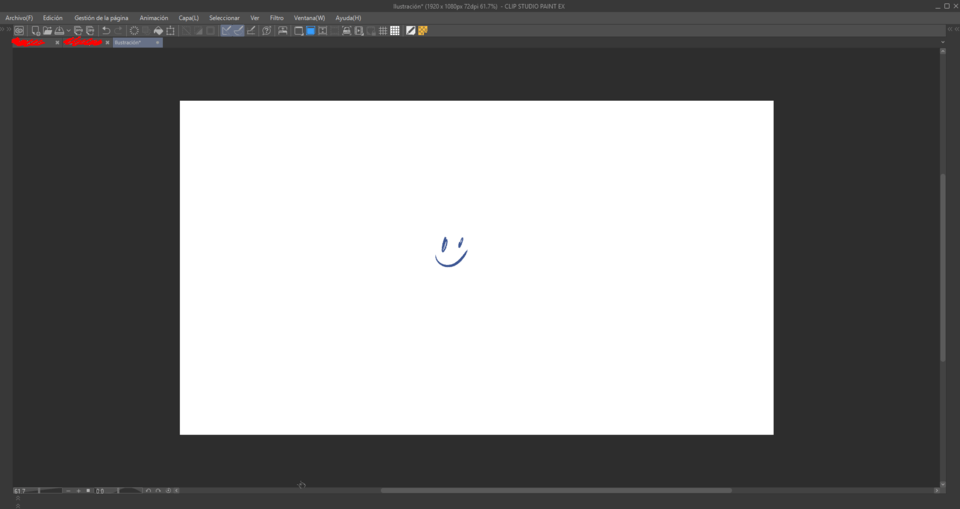Open the Edición menu

(53, 18)
